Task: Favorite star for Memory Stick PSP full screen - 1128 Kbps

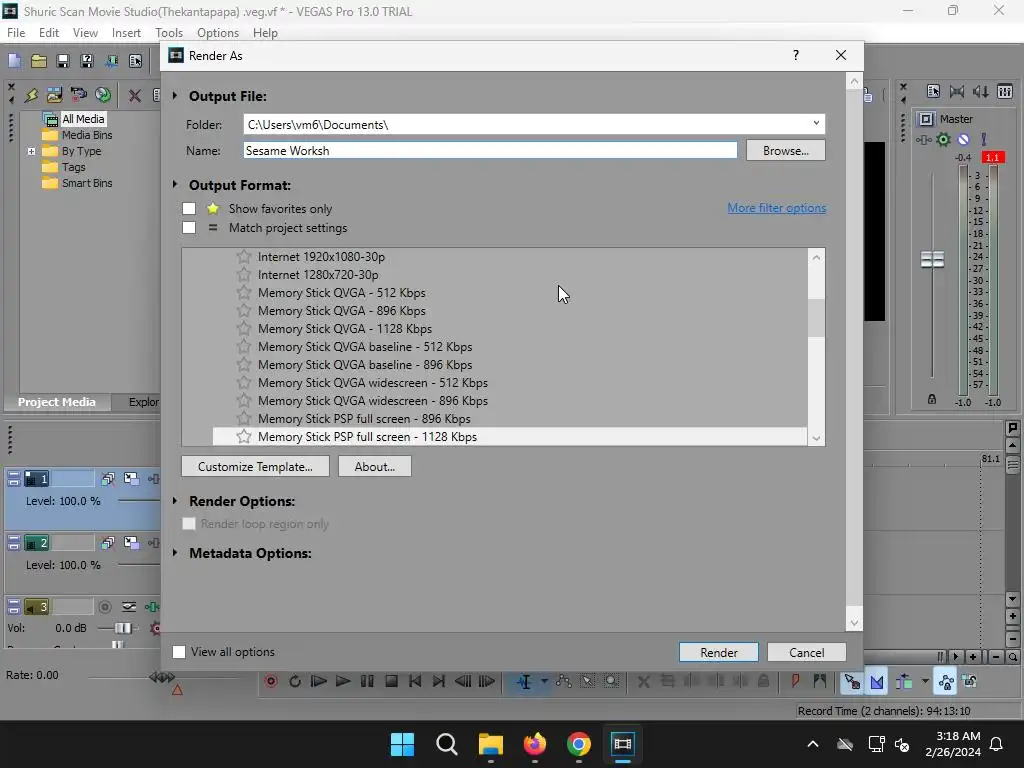Action: pyautogui.click(x=244, y=436)
